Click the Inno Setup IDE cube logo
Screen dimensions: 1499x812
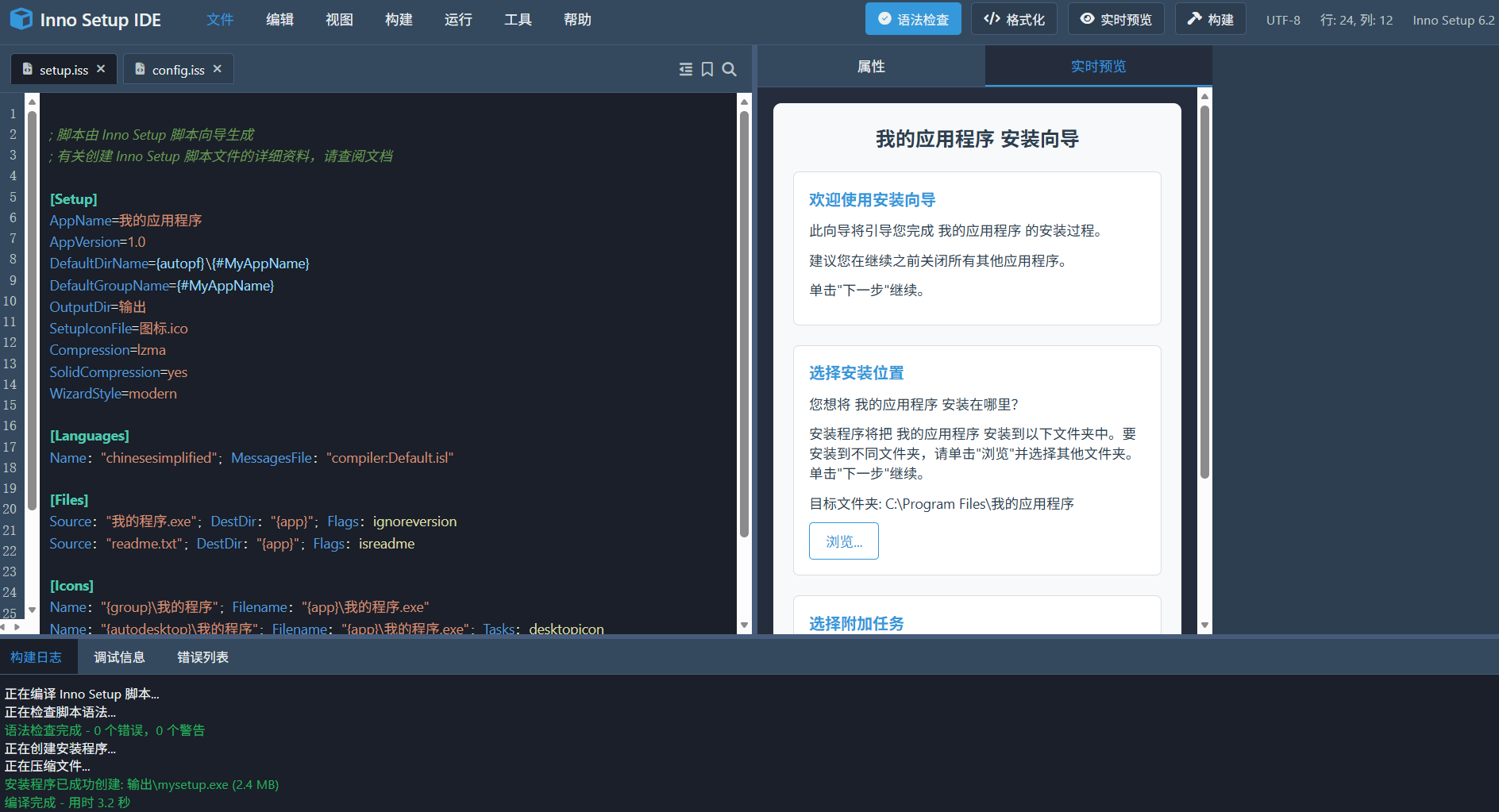click(21, 19)
